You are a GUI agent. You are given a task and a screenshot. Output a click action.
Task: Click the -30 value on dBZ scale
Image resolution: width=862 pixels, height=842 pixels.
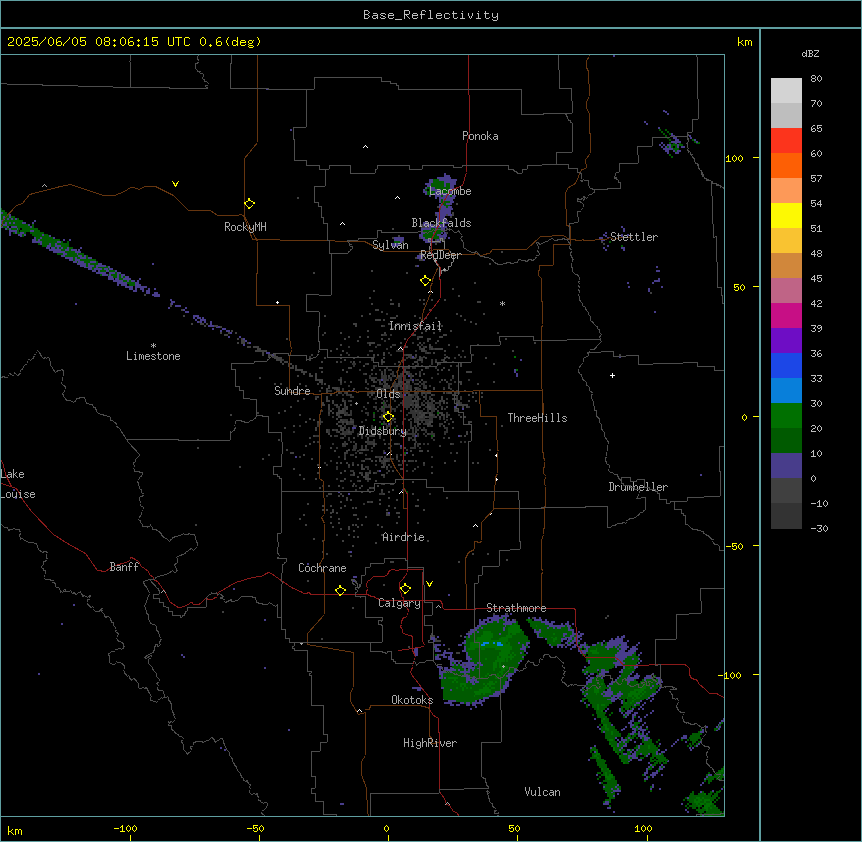[819, 528]
